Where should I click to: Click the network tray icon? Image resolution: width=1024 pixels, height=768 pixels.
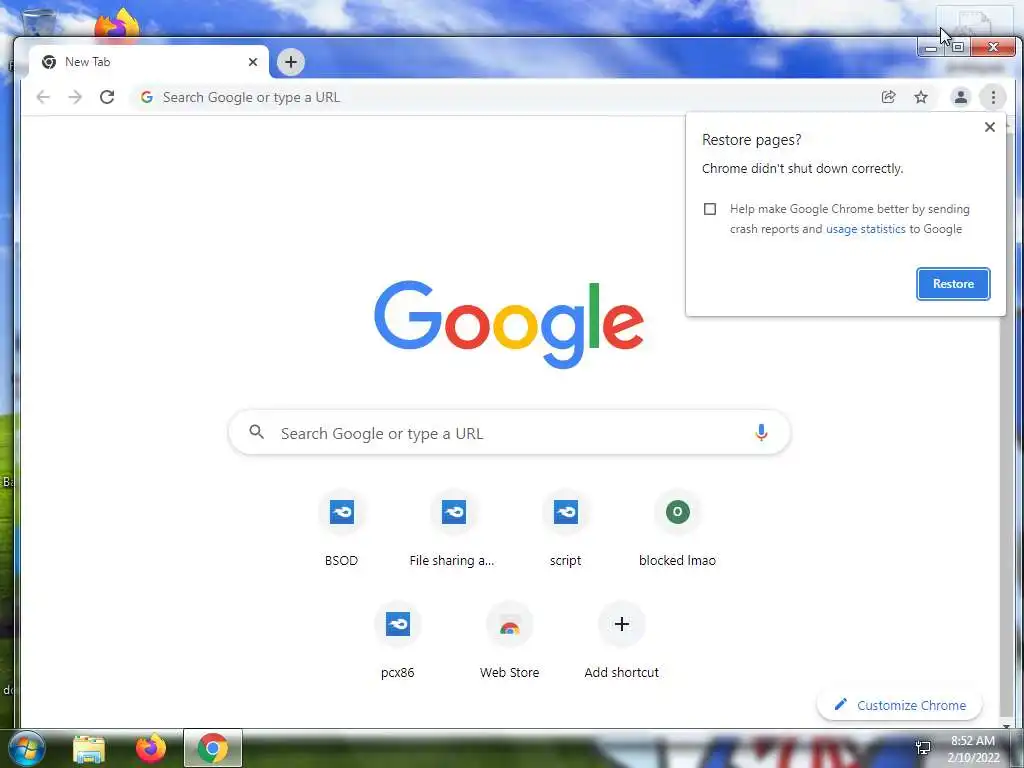[923, 748]
